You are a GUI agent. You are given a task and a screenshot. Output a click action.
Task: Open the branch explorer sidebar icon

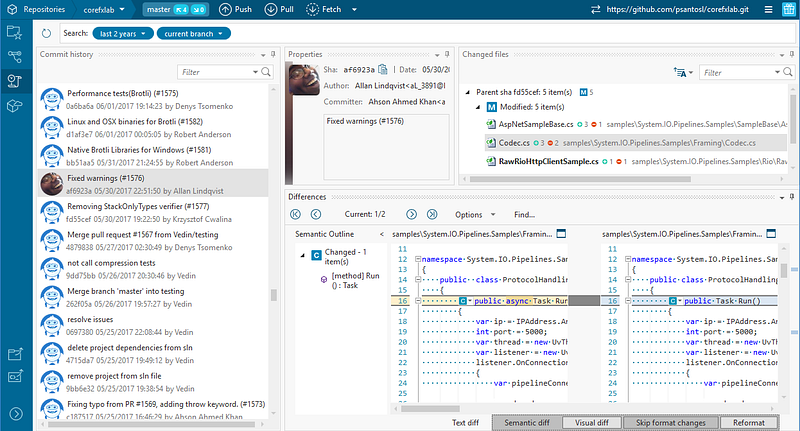tap(15, 57)
